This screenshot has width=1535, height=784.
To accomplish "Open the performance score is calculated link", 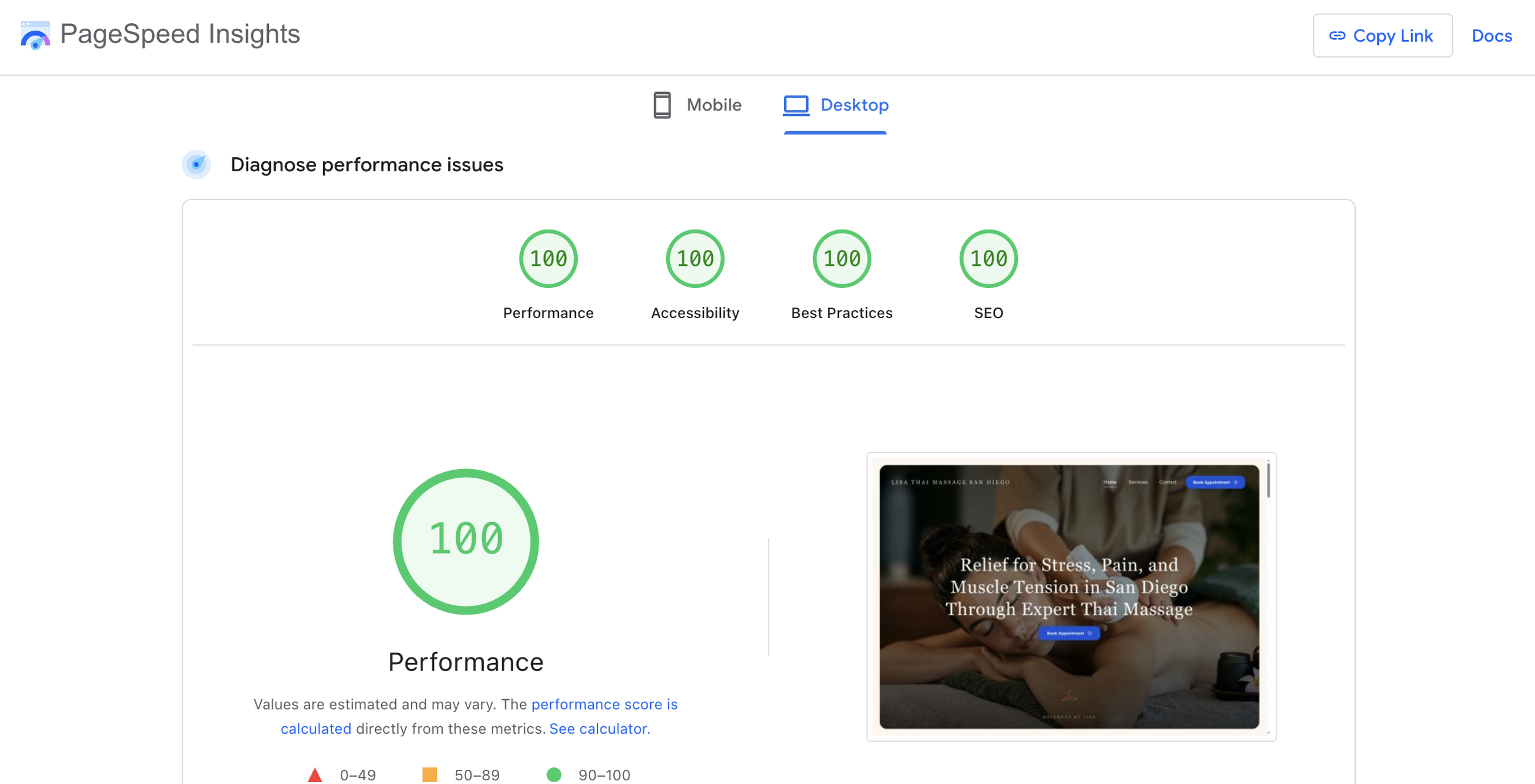I will coord(604,704).
